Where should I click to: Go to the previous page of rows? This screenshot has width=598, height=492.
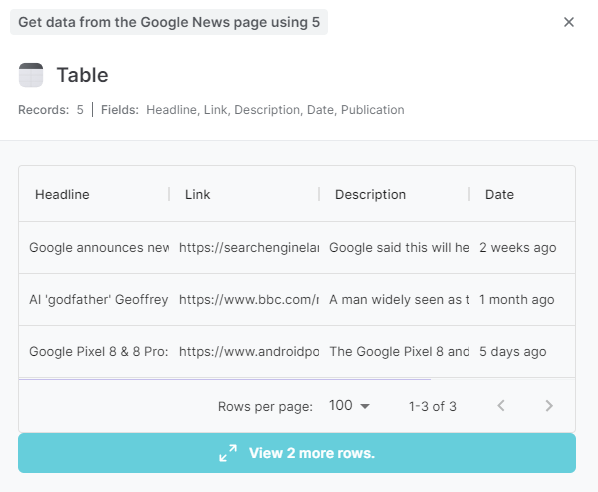point(501,406)
